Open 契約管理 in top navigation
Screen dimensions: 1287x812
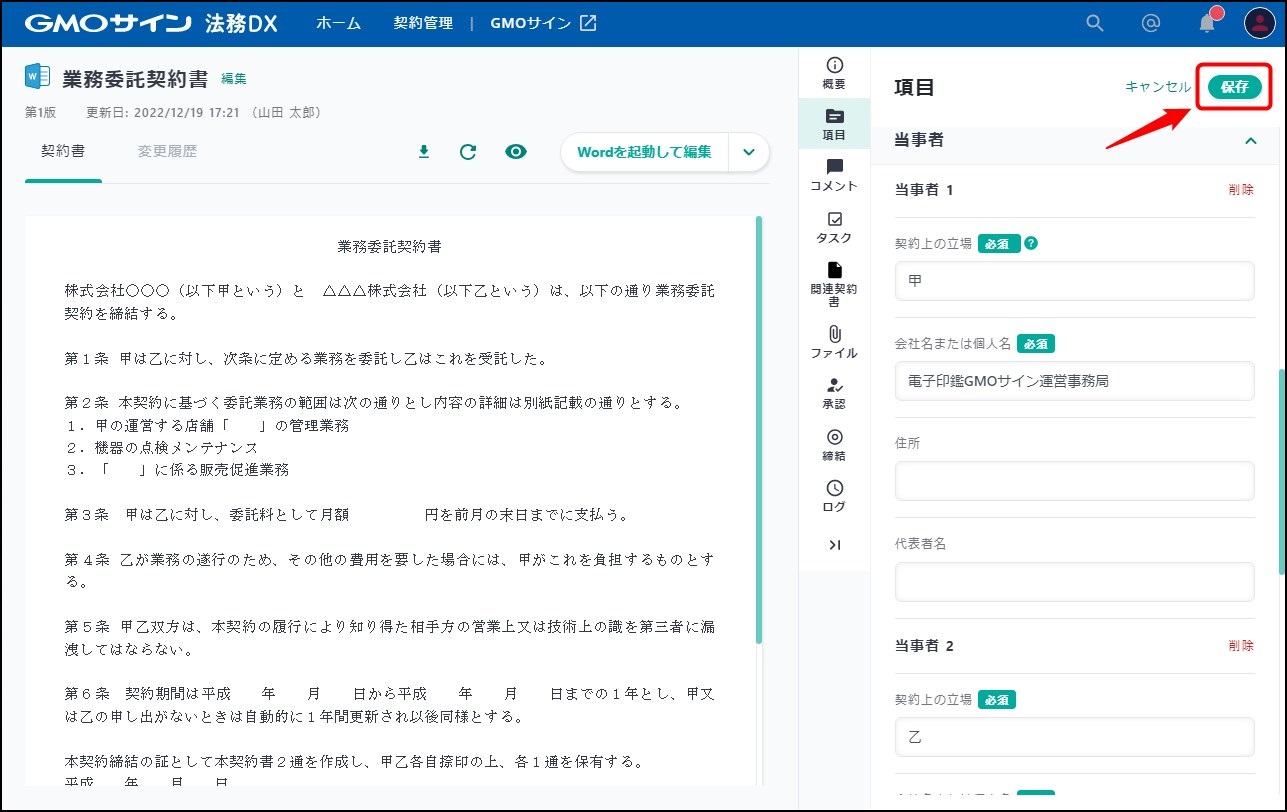[x=423, y=23]
